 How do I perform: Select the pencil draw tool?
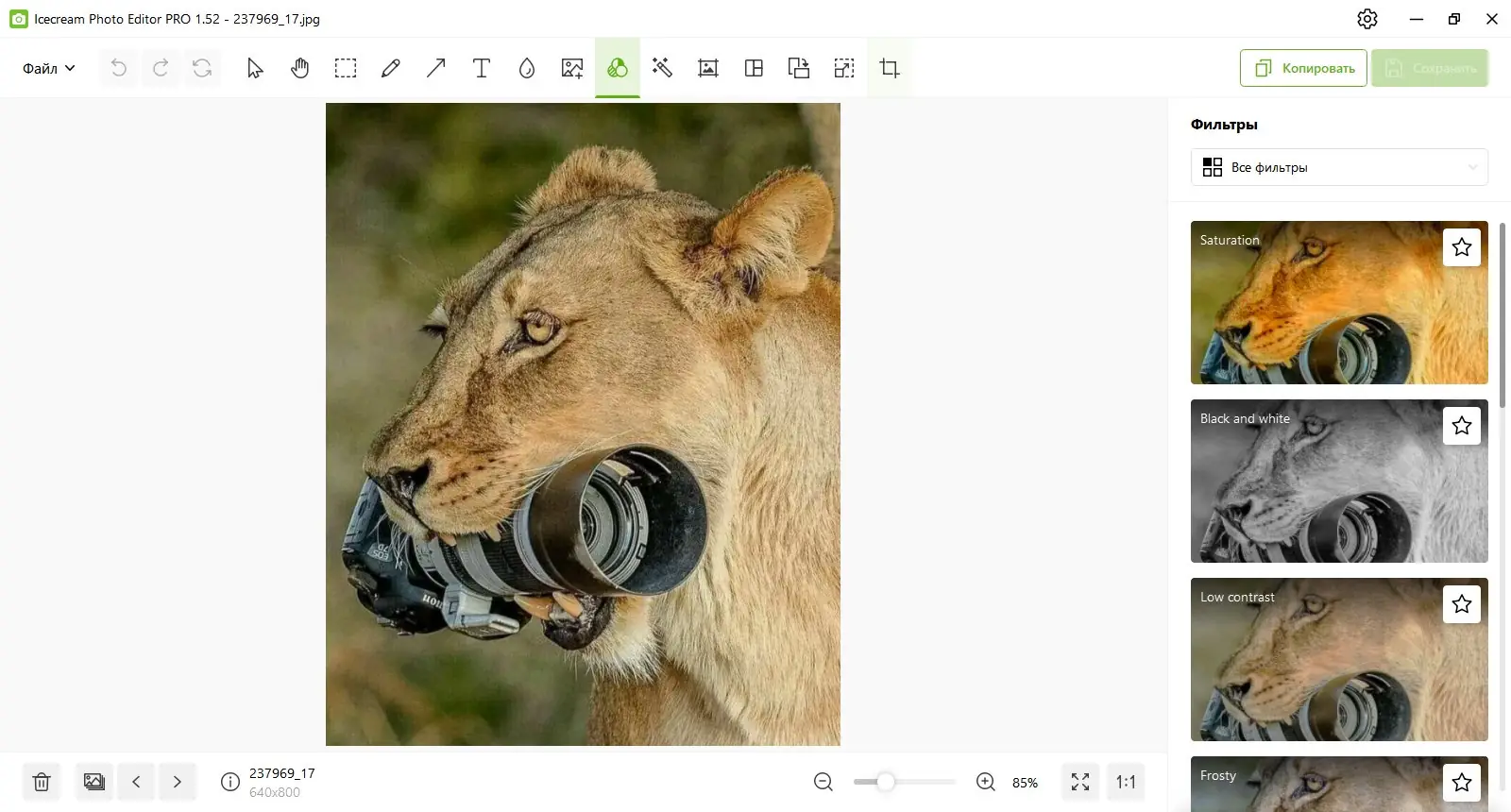coord(391,68)
